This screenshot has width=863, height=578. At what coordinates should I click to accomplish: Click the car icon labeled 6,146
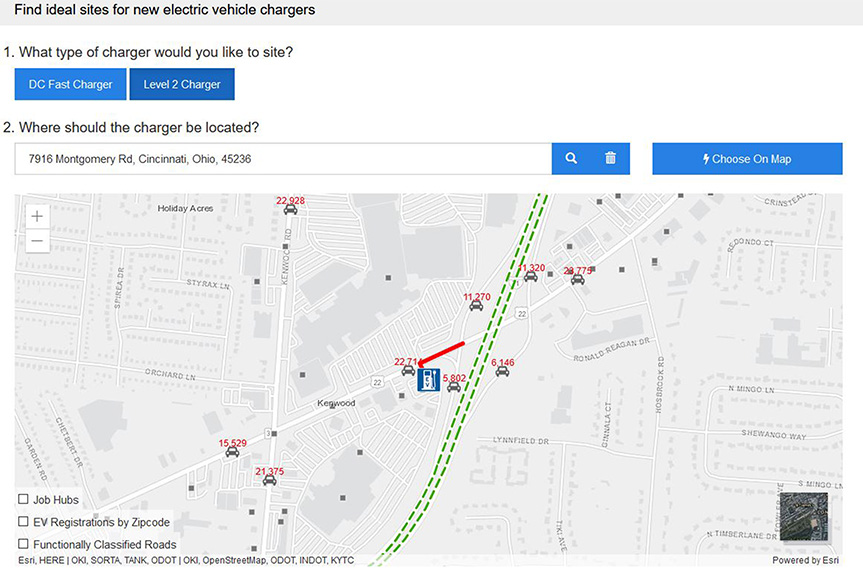point(503,371)
